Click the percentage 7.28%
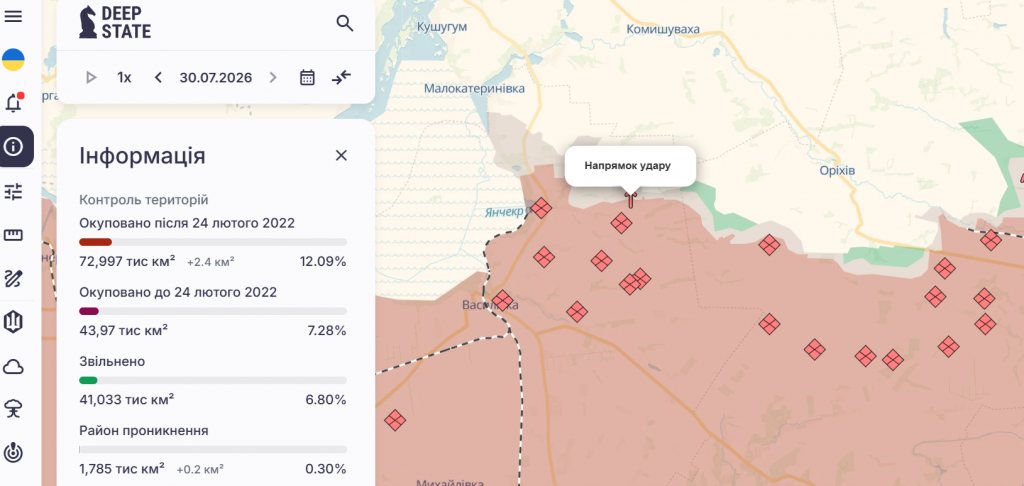 327,331
